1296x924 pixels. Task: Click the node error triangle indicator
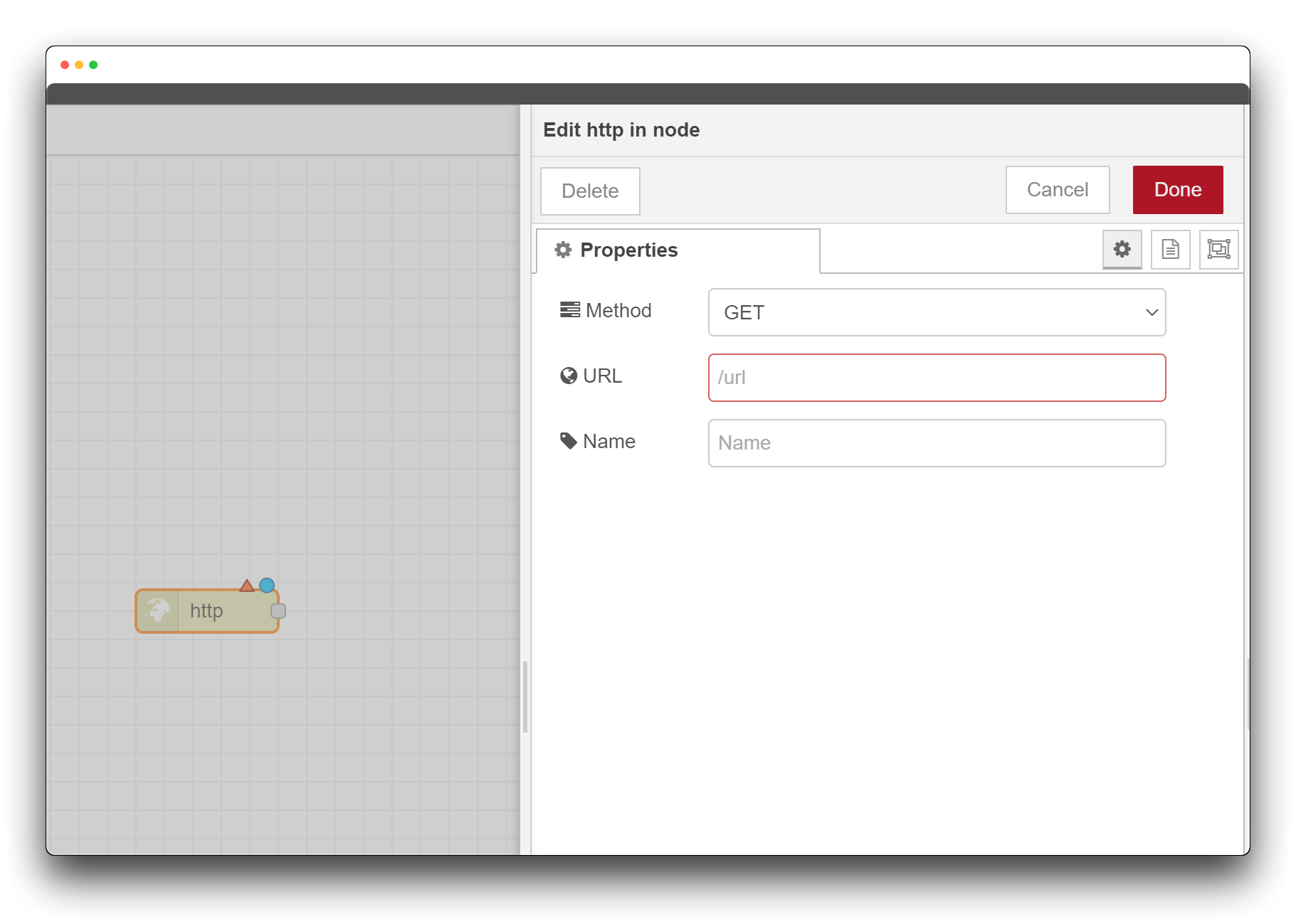[x=247, y=585]
